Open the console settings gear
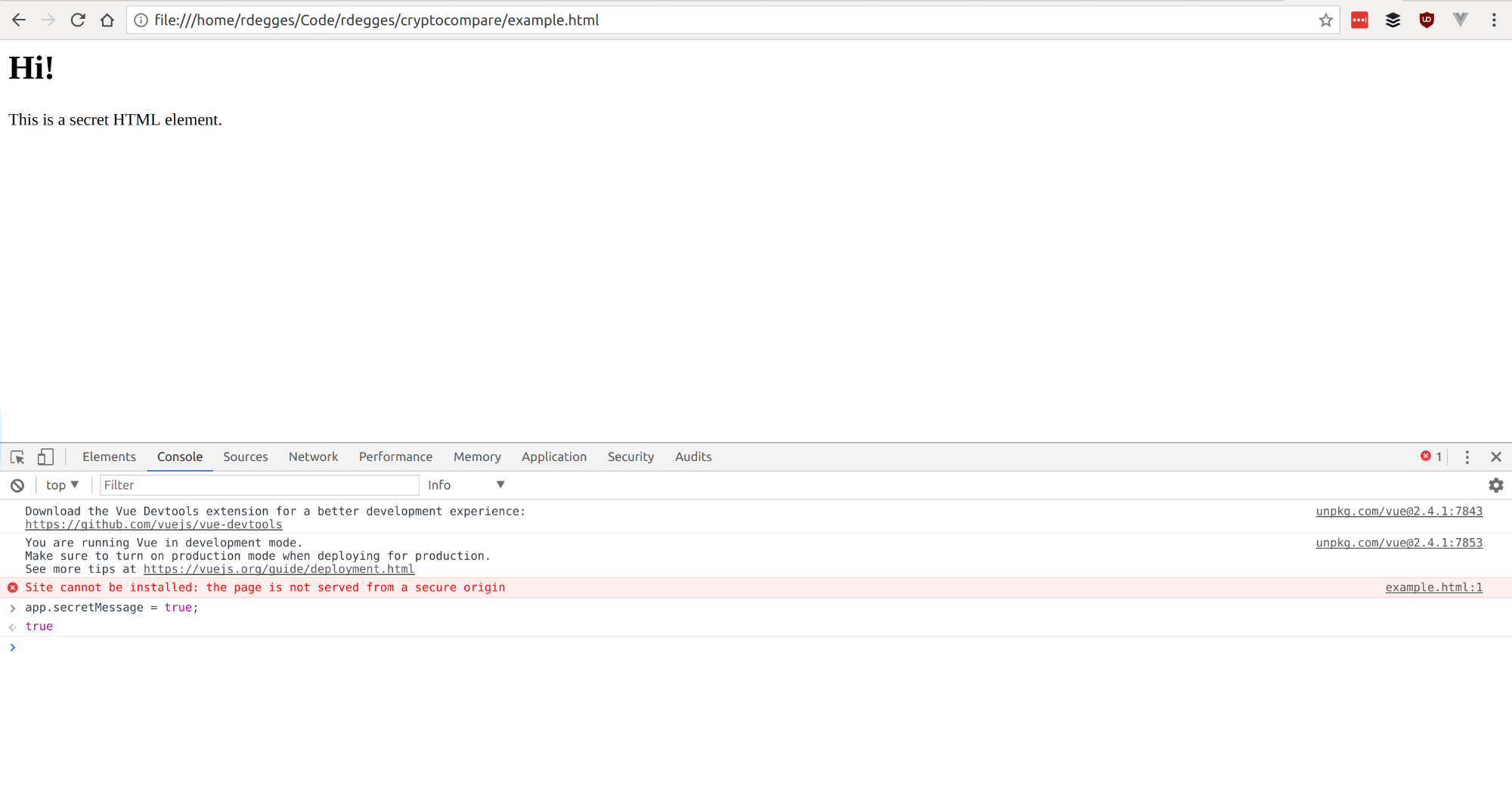Screen dimensions: 1512x795 tap(1495, 485)
